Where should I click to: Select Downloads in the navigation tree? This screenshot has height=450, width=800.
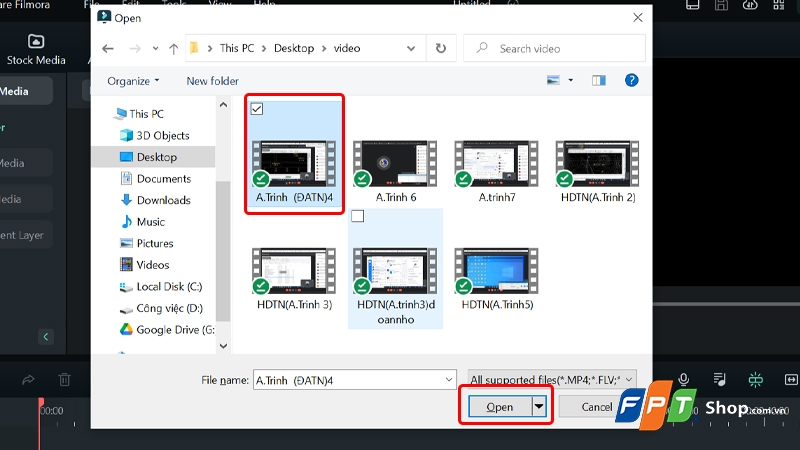click(x=163, y=200)
